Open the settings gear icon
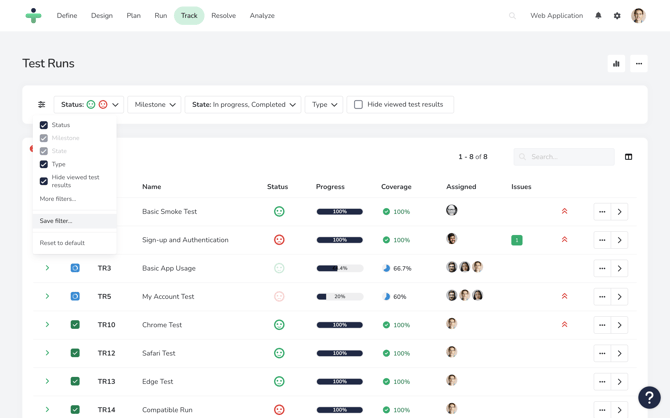Image resolution: width=670 pixels, height=418 pixels. tap(617, 16)
